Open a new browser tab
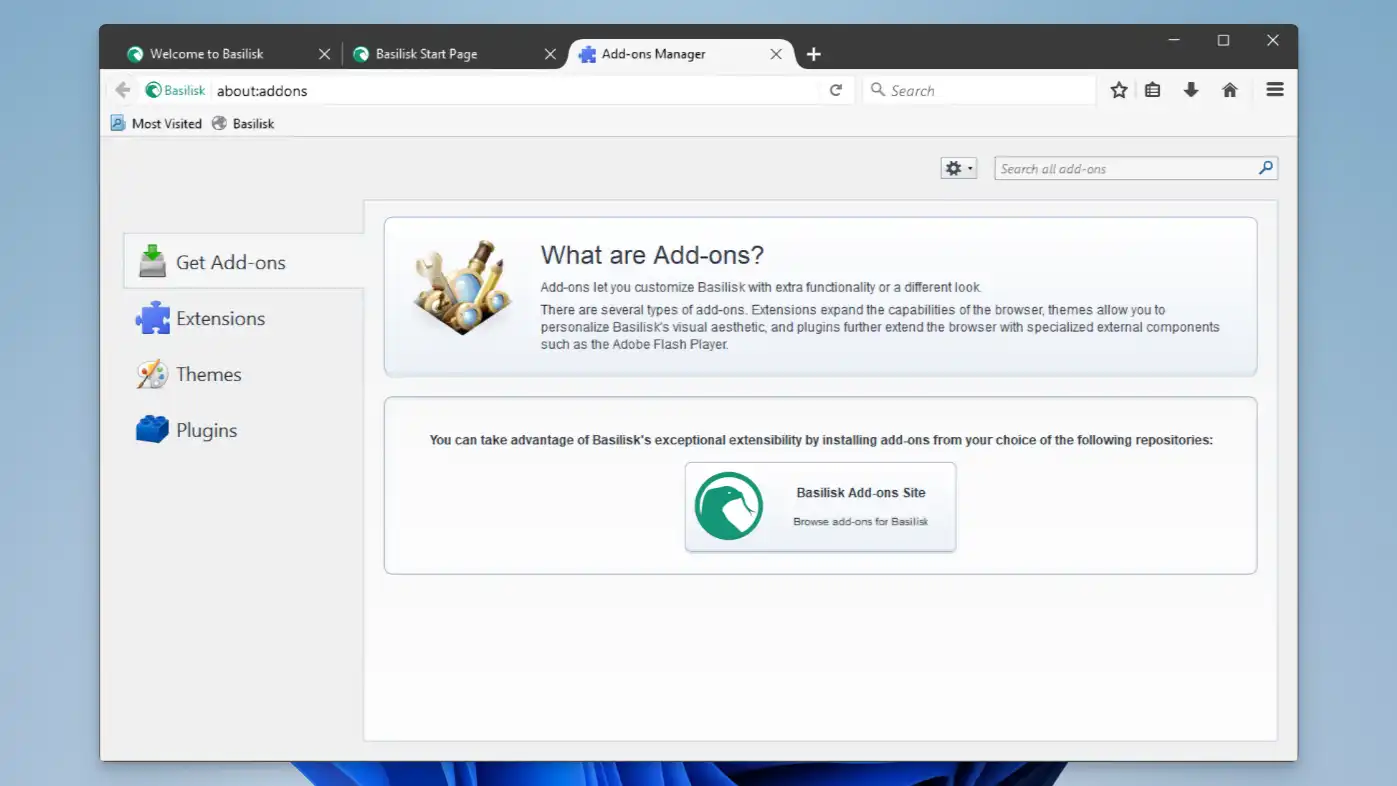This screenshot has width=1397, height=786. click(x=813, y=54)
